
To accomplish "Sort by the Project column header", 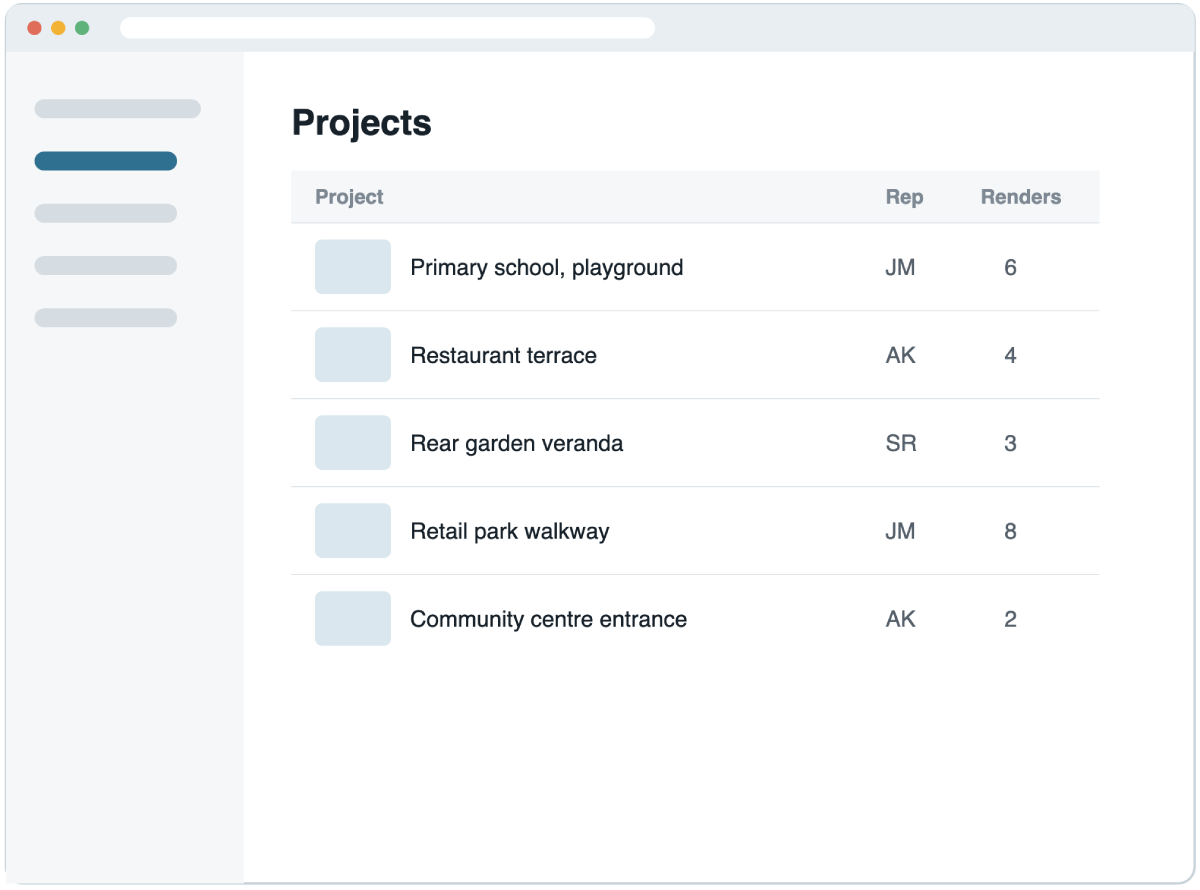I will point(349,197).
